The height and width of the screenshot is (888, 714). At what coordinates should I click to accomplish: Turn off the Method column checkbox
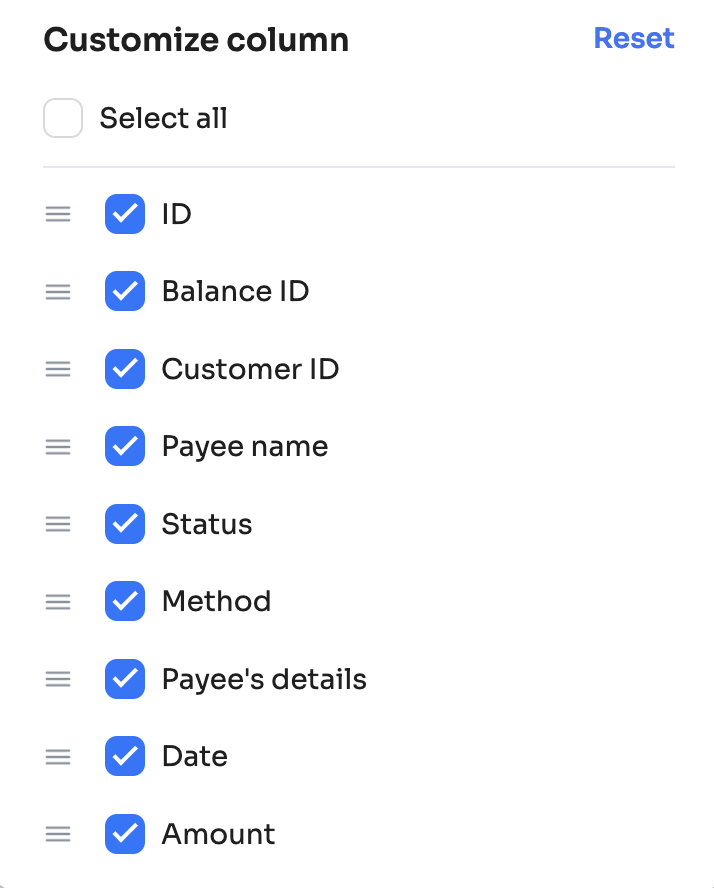[125, 602]
